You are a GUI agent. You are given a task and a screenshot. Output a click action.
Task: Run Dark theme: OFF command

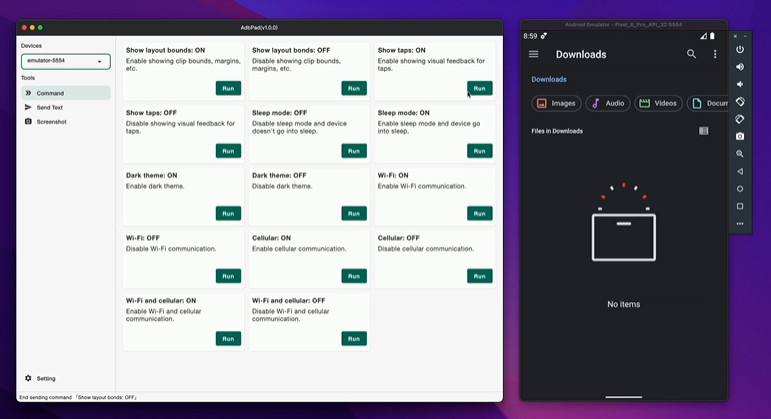[x=354, y=213]
